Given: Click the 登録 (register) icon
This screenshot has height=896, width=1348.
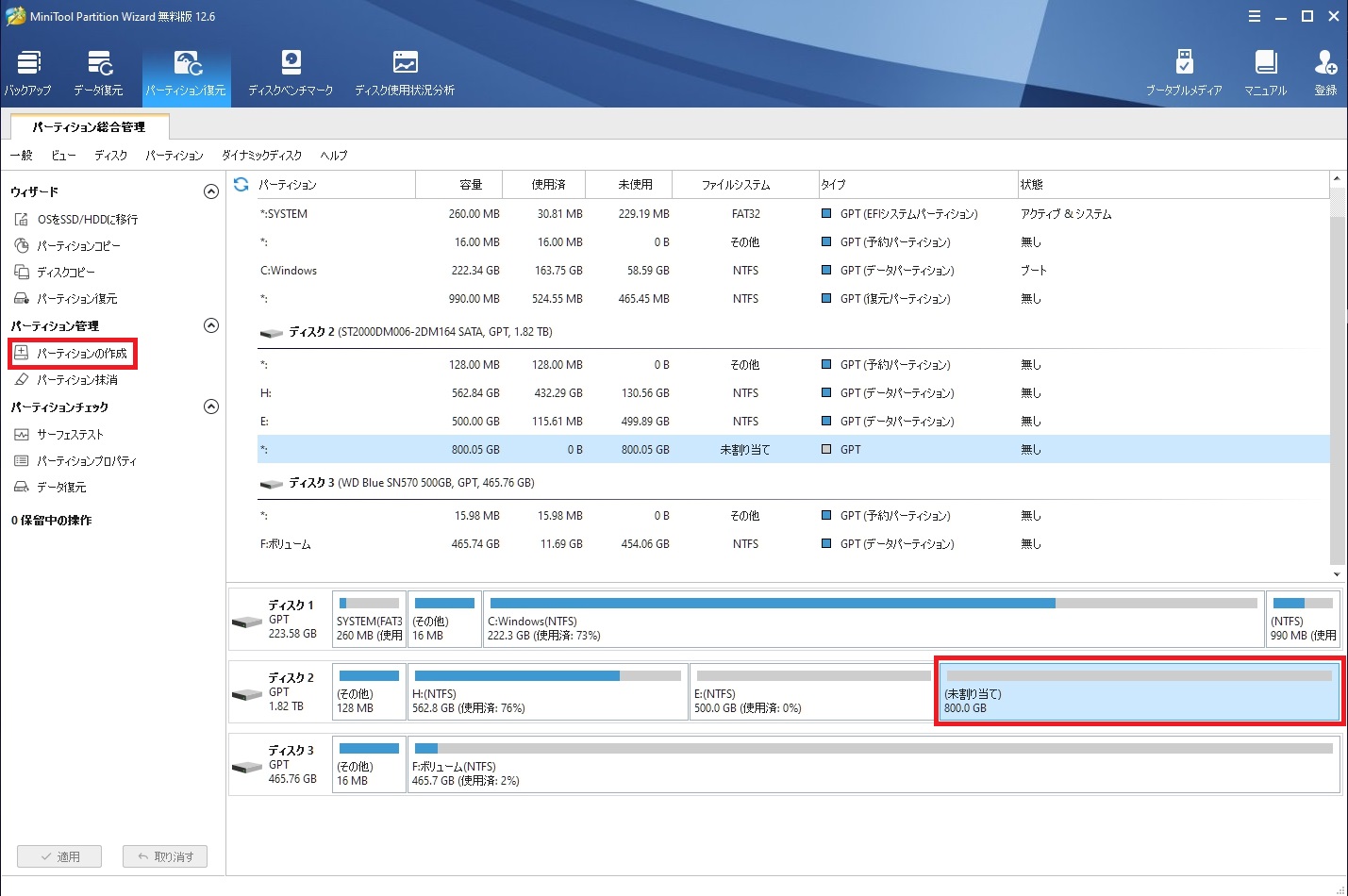Looking at the screenshot, I should (x=1325, y=74).
